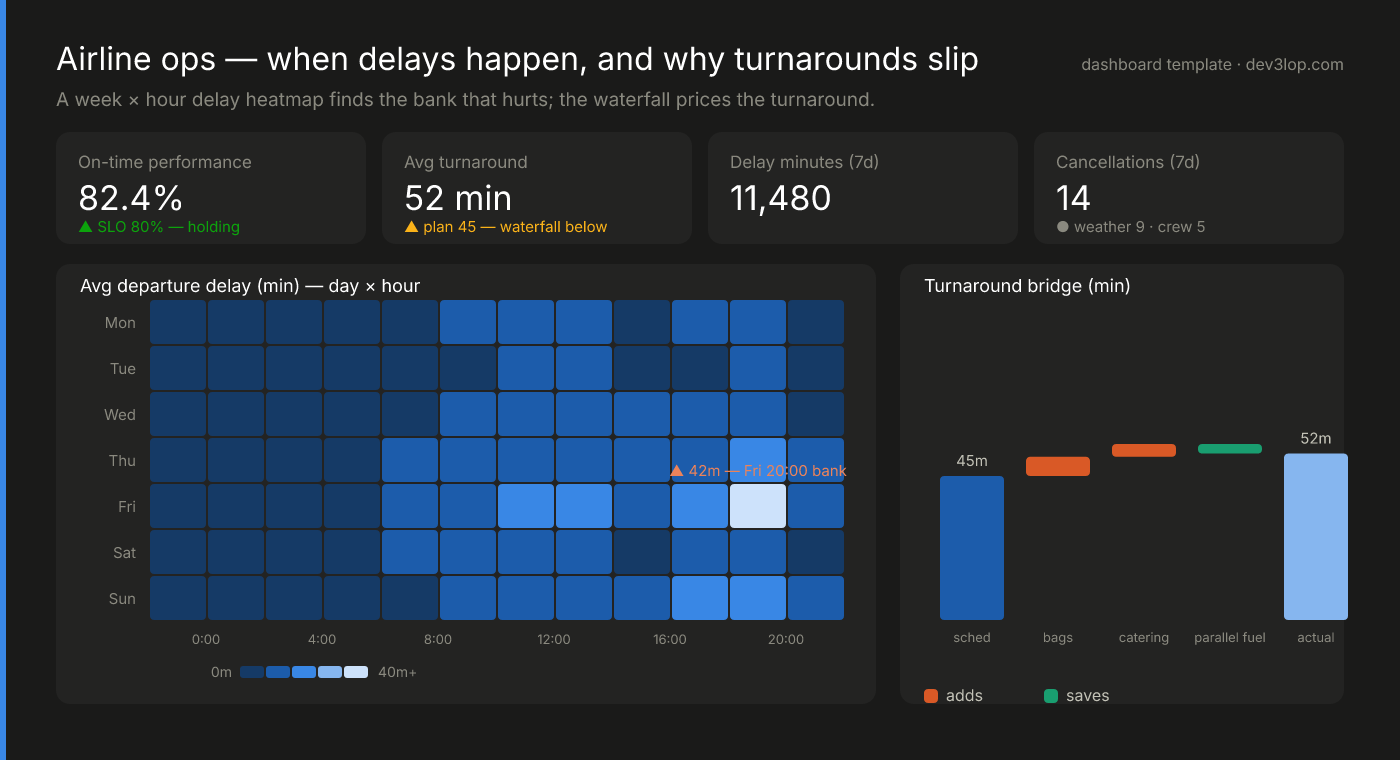
Task: Click the 12:00 hour axis label
Action: 554,639
